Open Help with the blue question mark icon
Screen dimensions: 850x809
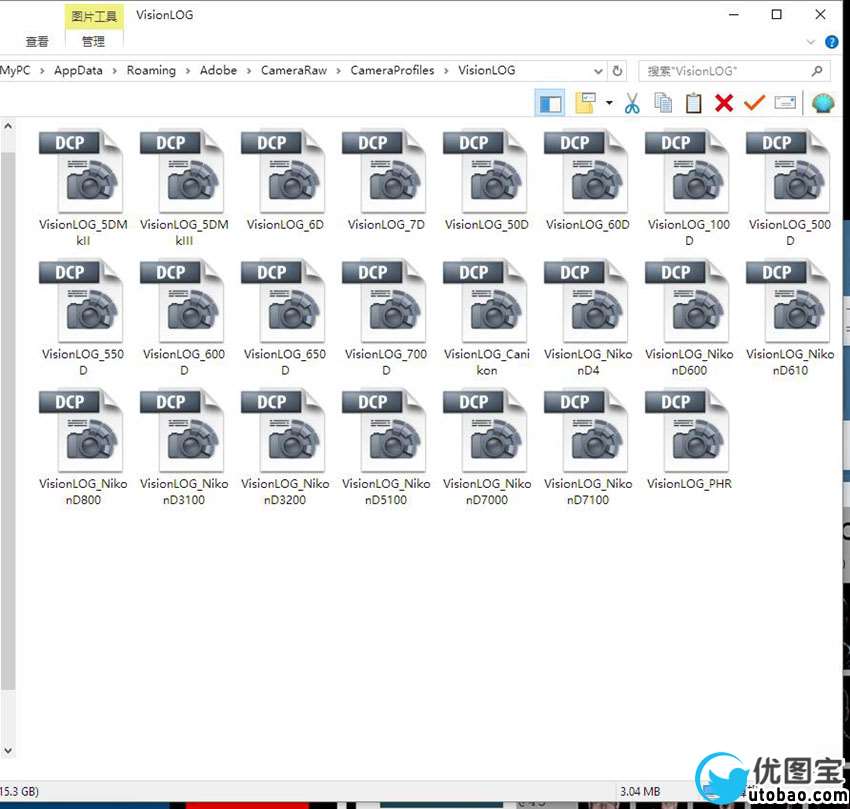click(x=832, y=42)
